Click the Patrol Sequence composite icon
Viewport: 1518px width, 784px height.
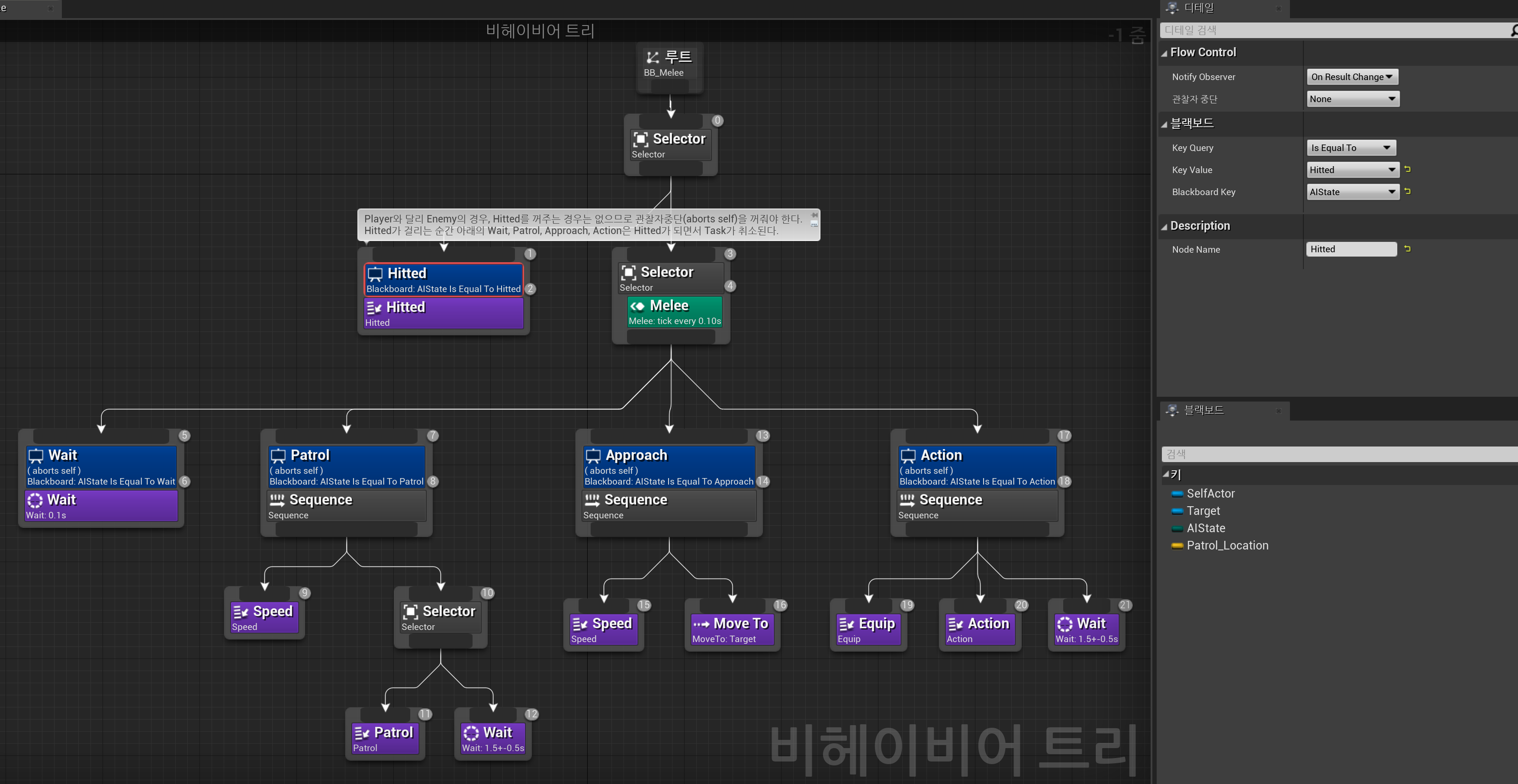coord(277,500)
